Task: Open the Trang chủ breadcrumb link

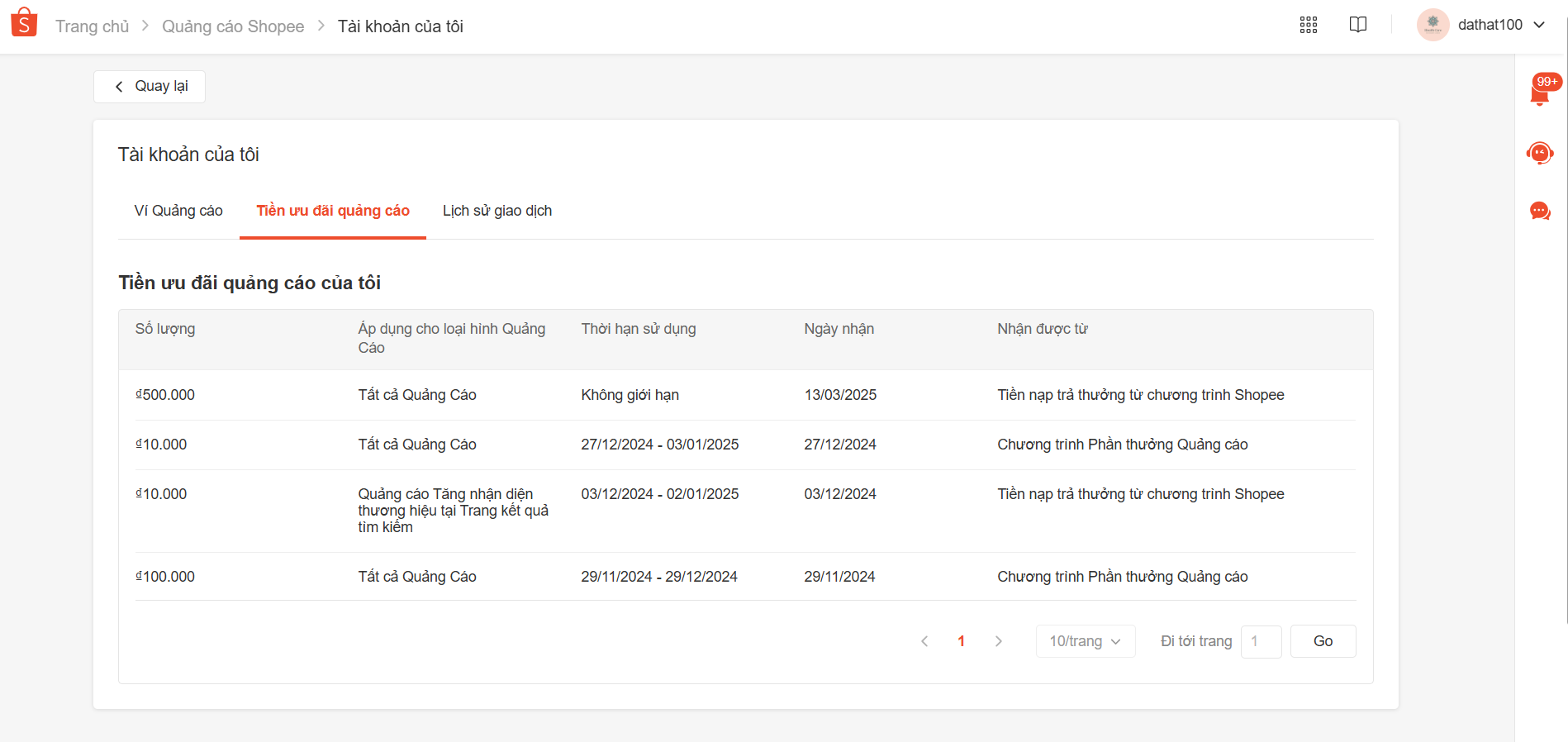Action: click(x=93, y=26)
